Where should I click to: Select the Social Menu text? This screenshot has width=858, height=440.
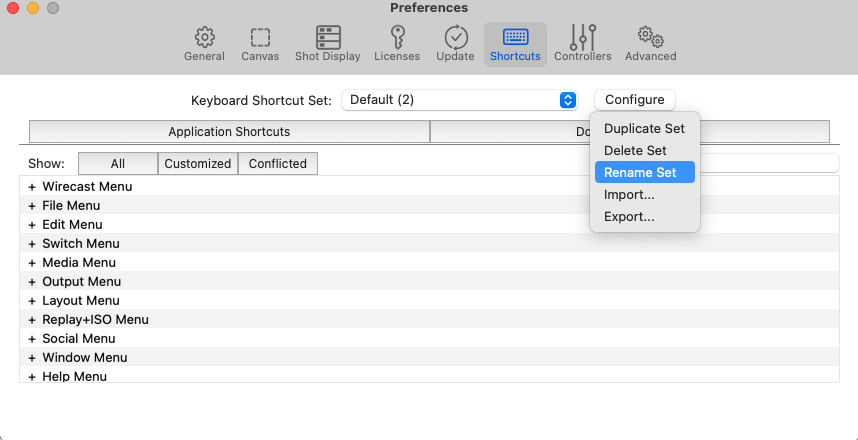[x=79, y=338]
